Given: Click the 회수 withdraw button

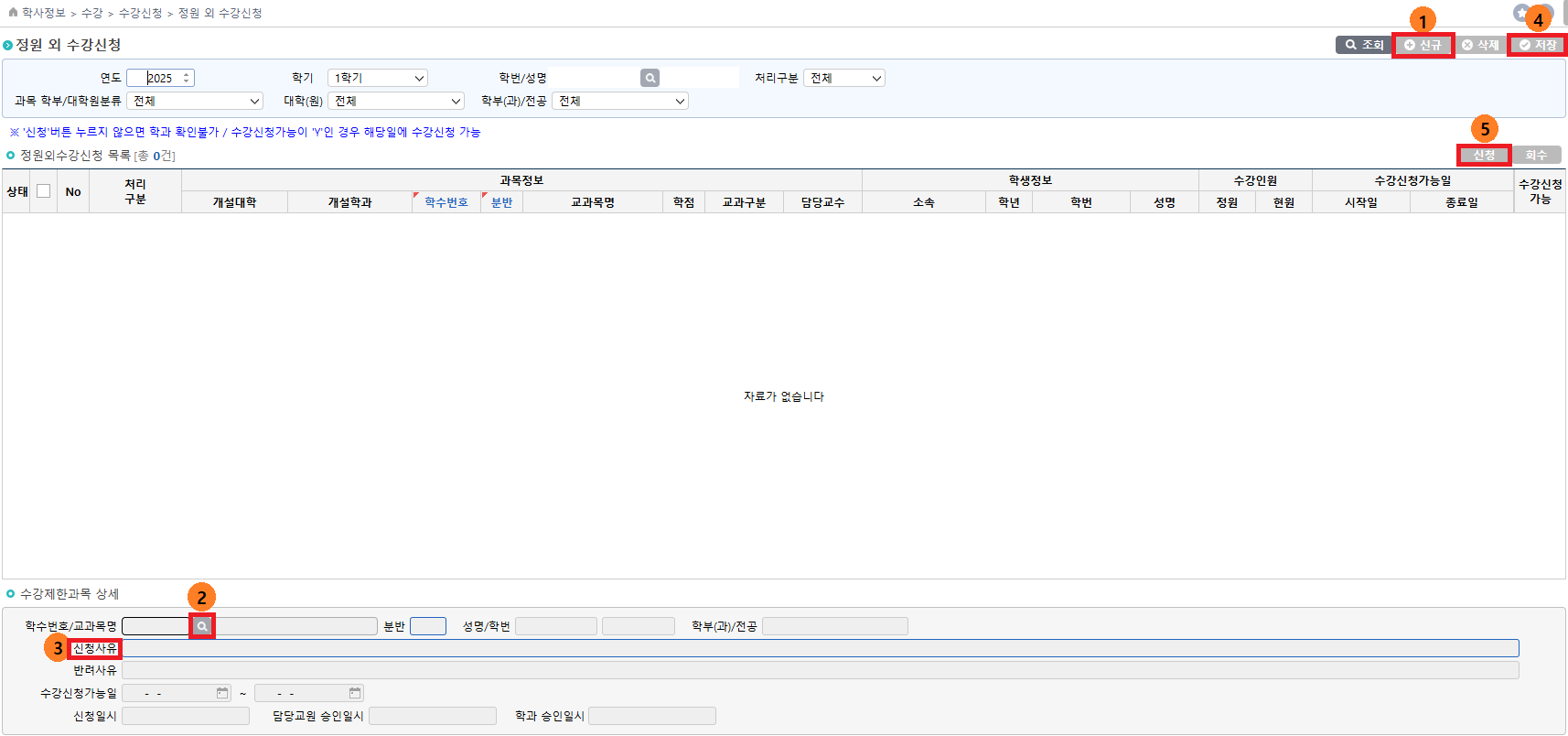Looking at the screenshot, I should point(1536,156).
